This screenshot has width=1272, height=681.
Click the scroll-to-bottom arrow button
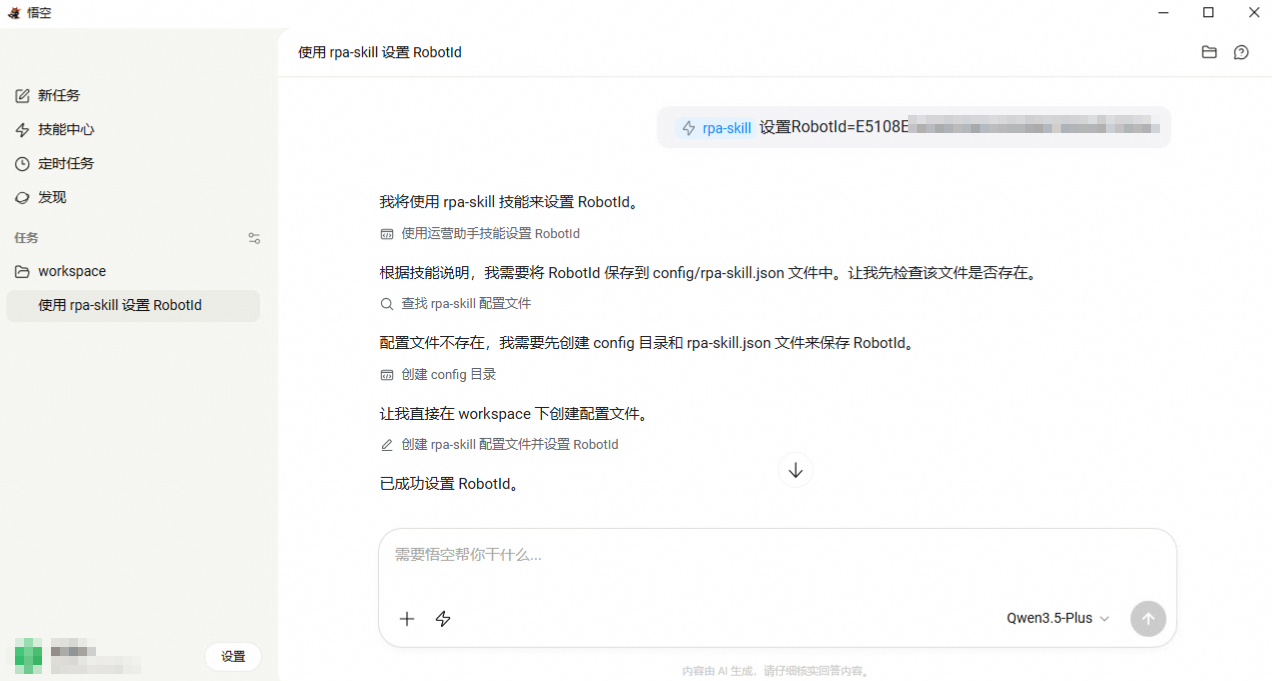(796, 470)
